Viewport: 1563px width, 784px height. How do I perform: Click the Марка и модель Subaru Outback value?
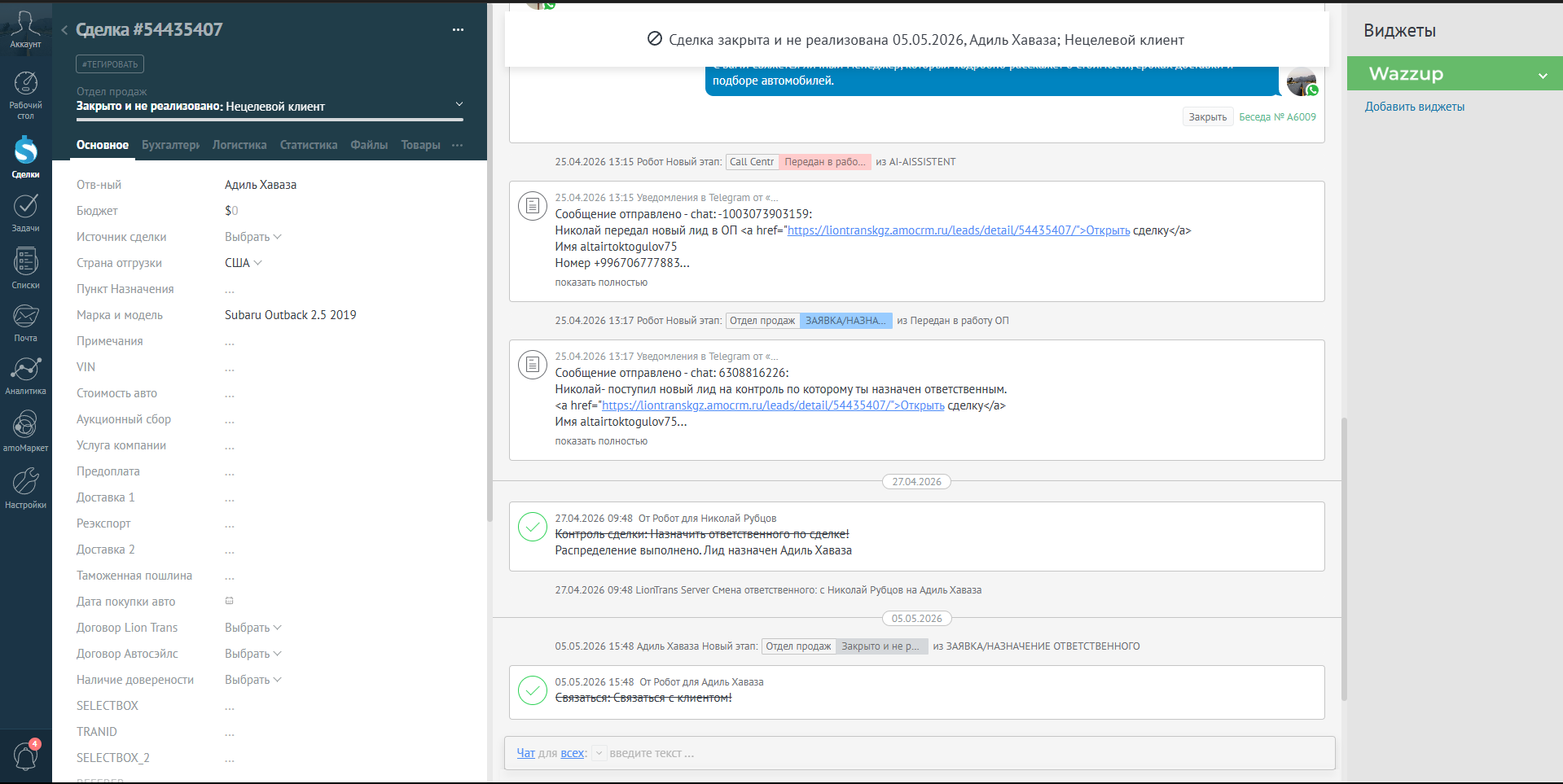tap(291, 315)
